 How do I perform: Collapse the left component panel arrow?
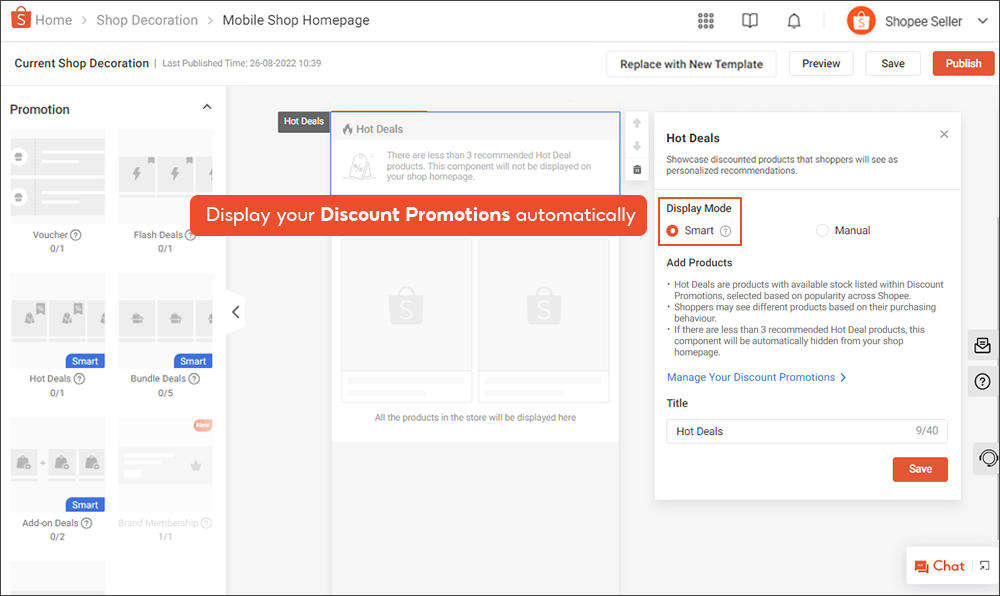235,312
